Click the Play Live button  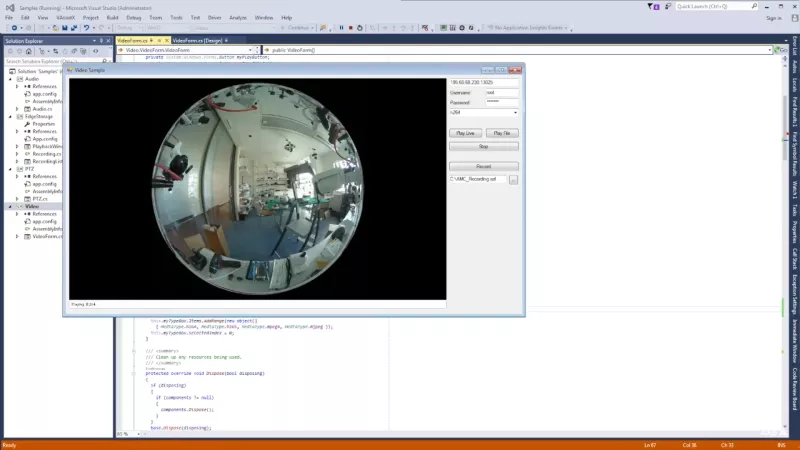[465, 133]
